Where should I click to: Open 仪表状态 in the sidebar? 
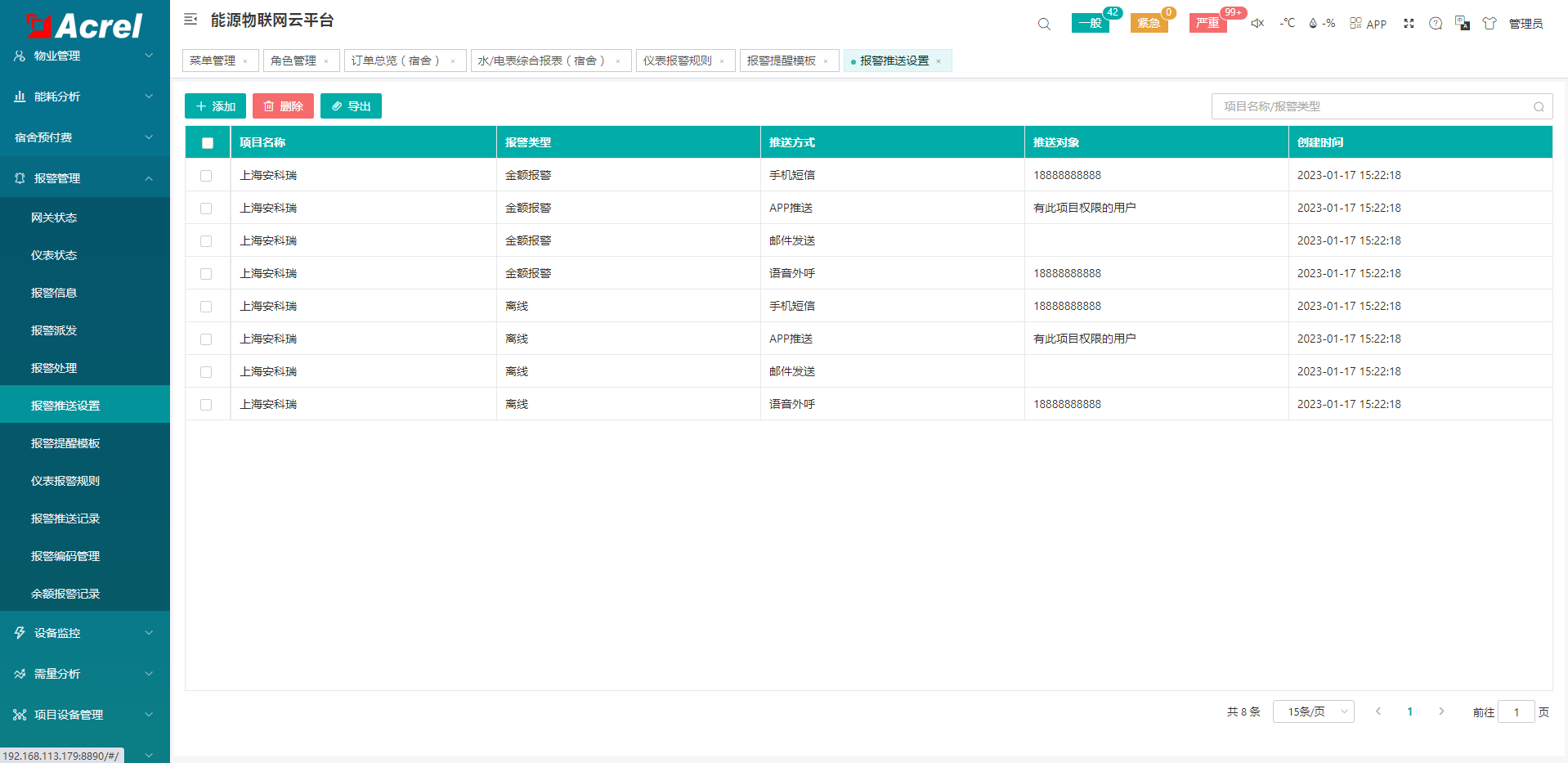(85, 255)
